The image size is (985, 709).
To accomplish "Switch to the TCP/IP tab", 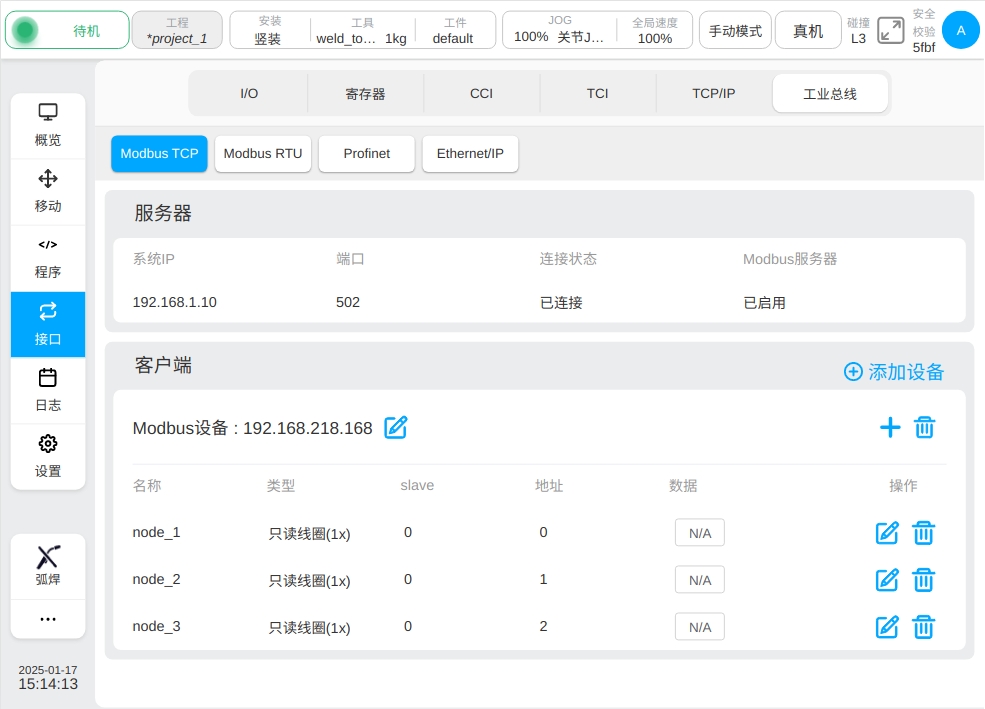I will pyautogui.click(x=714, y=93).
